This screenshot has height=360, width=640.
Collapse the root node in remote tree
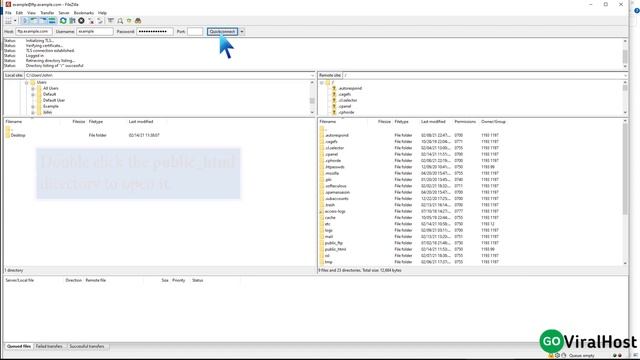[322, 82]
